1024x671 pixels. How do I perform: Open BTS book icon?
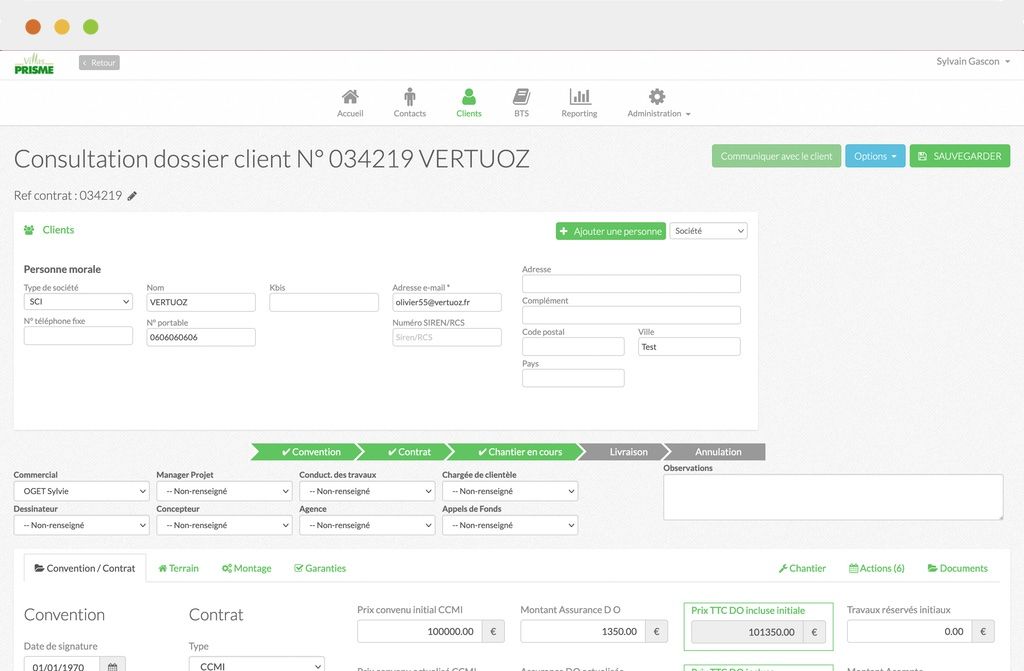point(521,98)
